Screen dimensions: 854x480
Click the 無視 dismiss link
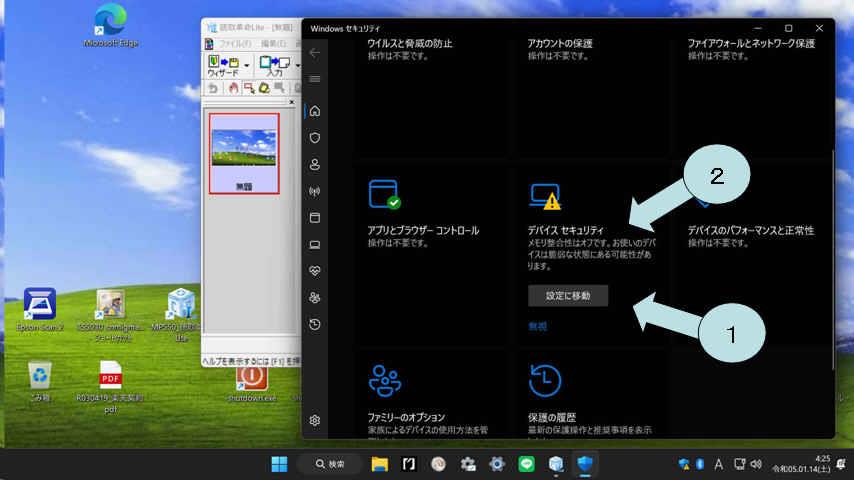click(538, 326)
